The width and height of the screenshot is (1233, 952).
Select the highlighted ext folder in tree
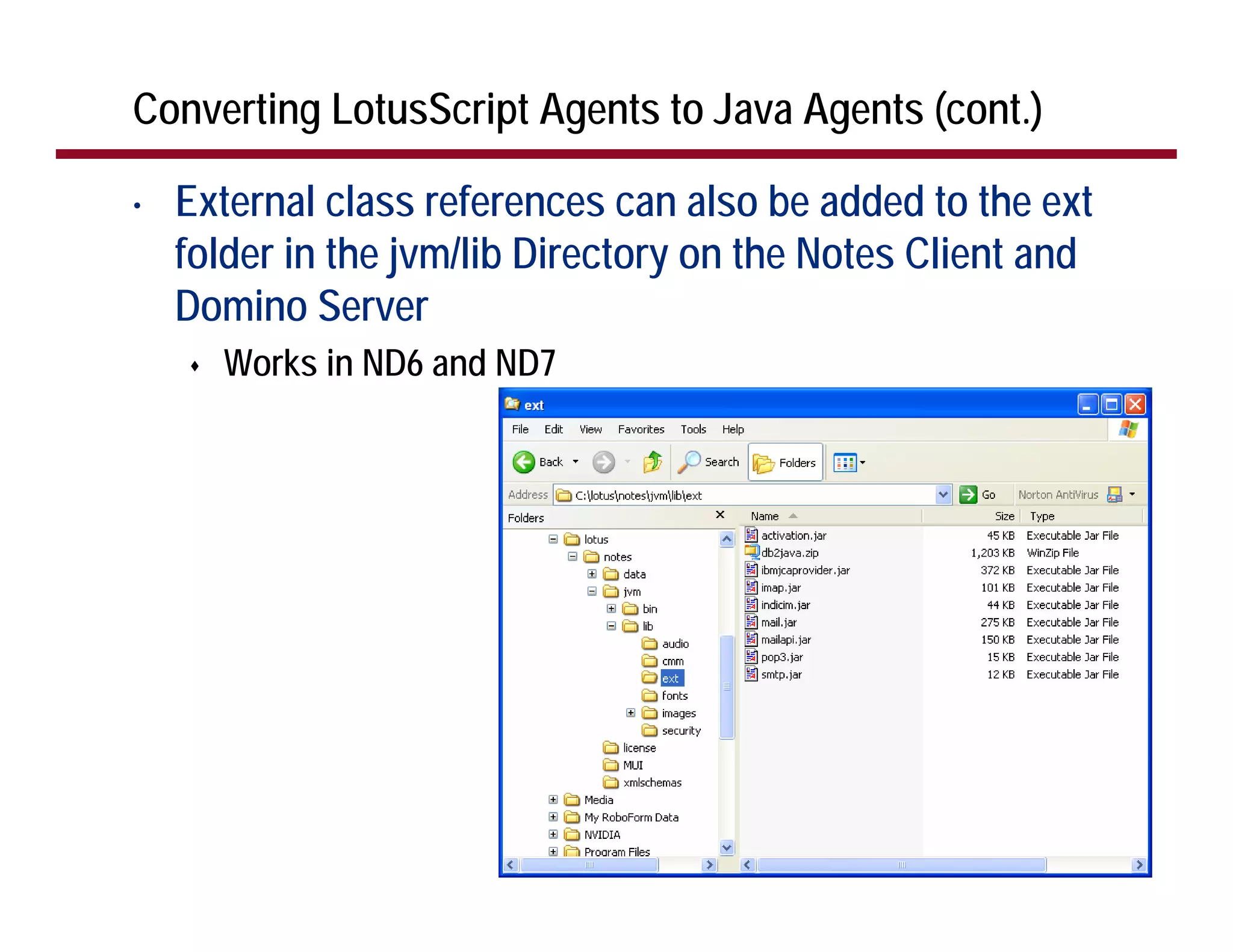click(x=662, y=678)
